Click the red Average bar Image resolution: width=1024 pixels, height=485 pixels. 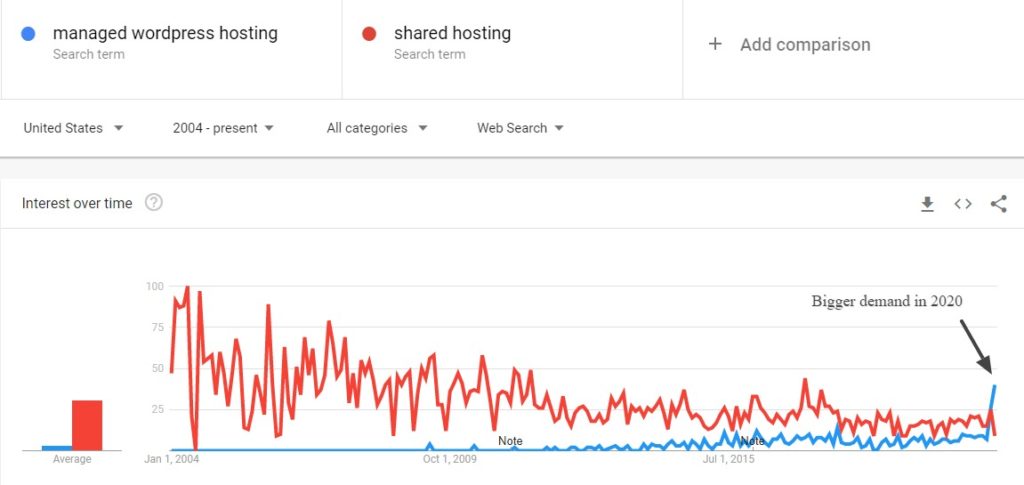[x=87, y=425]
